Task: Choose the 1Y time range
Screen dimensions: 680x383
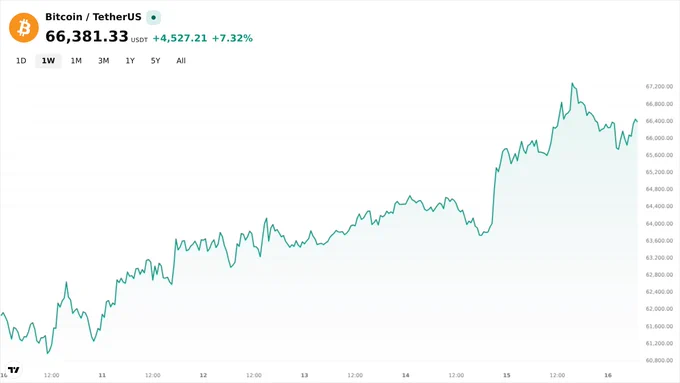Action: [130, 61]
